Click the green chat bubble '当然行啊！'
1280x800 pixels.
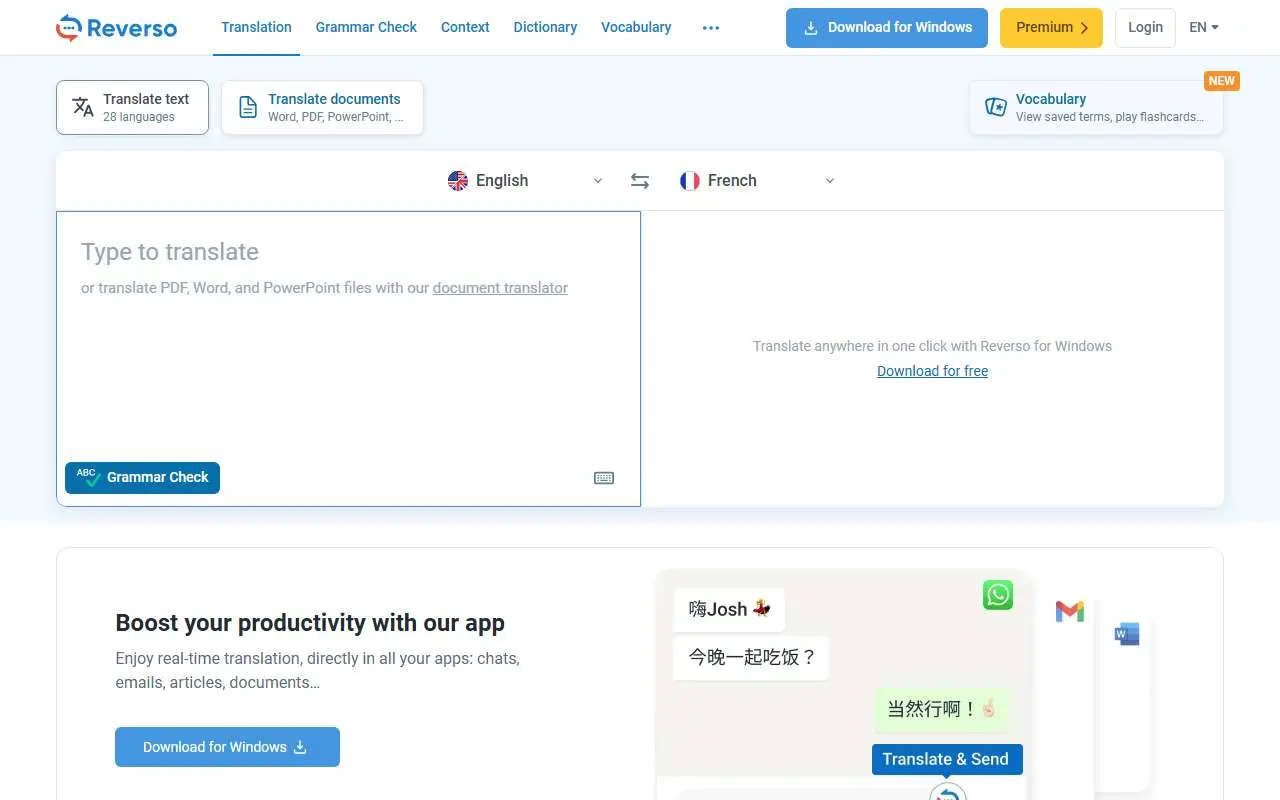coord(942,709)
